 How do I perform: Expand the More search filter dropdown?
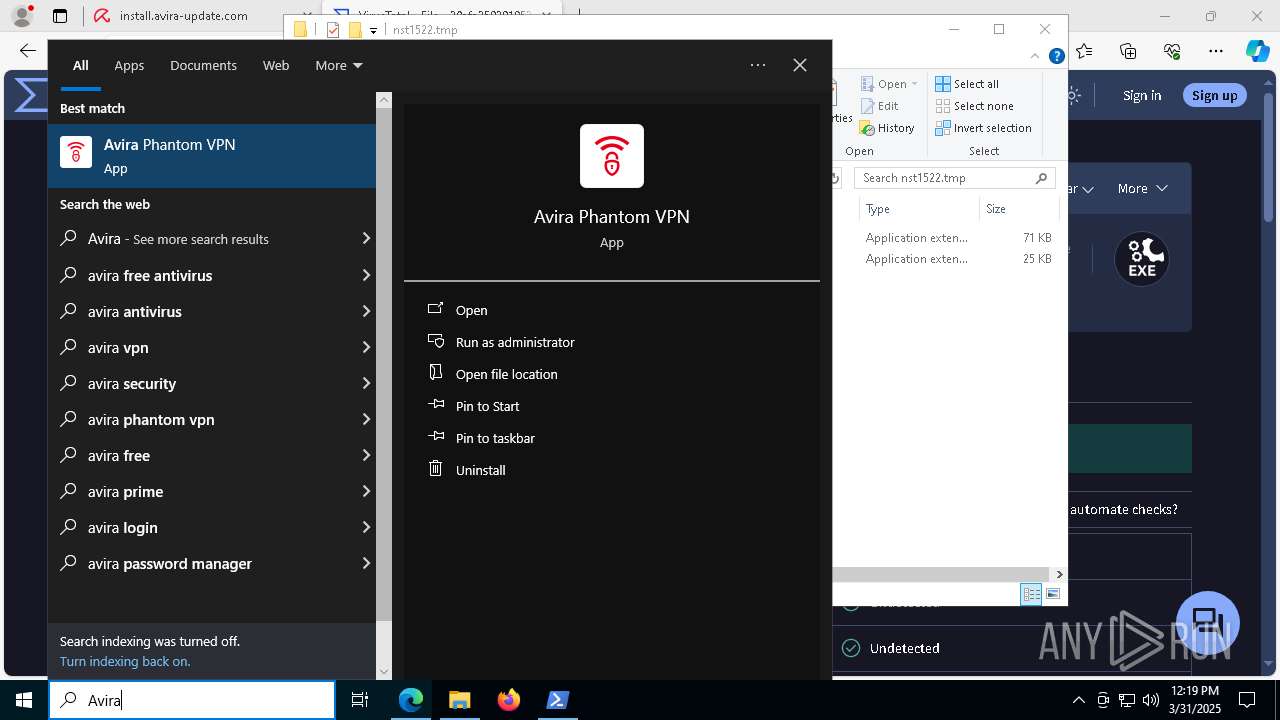[x=338, y=65]
